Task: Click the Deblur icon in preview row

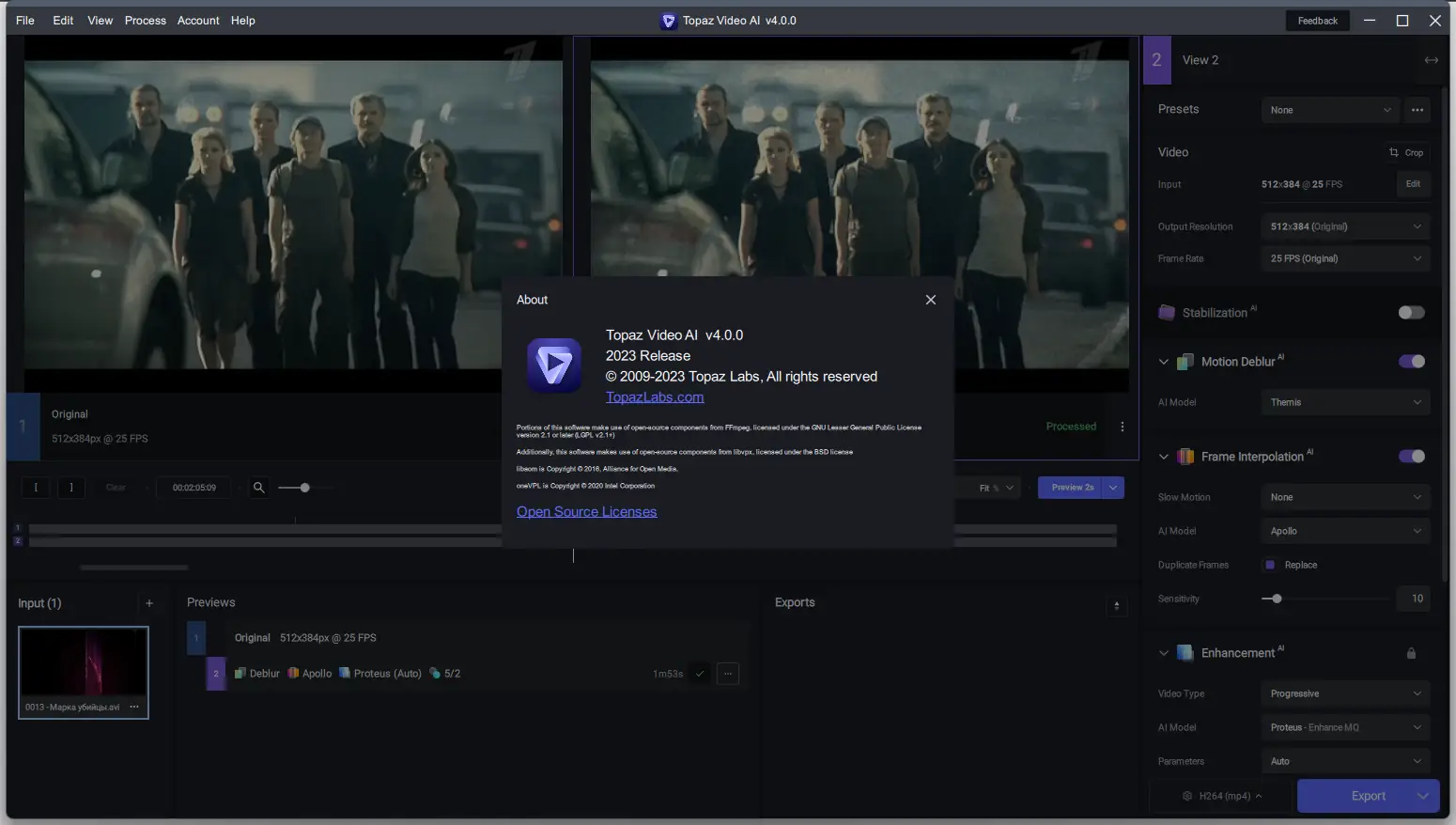Action: [240, 674]
